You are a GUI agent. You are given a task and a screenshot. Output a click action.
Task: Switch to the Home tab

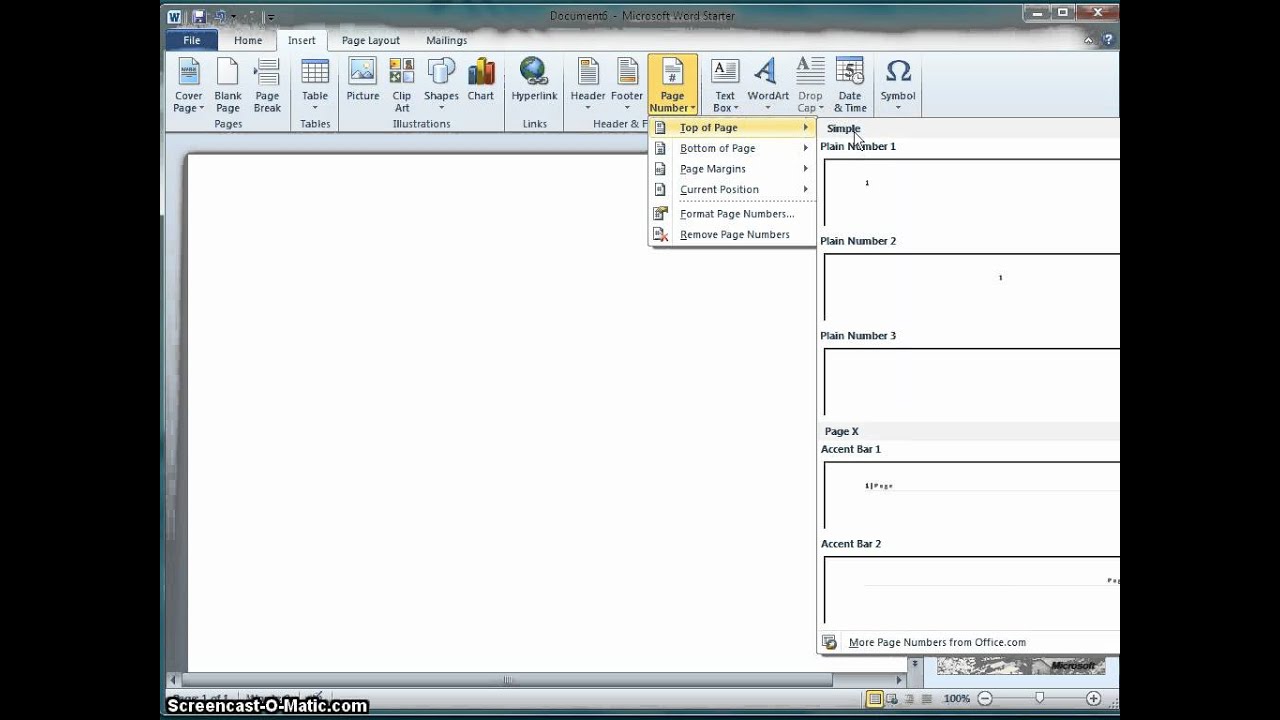click(x=248, y=40)
